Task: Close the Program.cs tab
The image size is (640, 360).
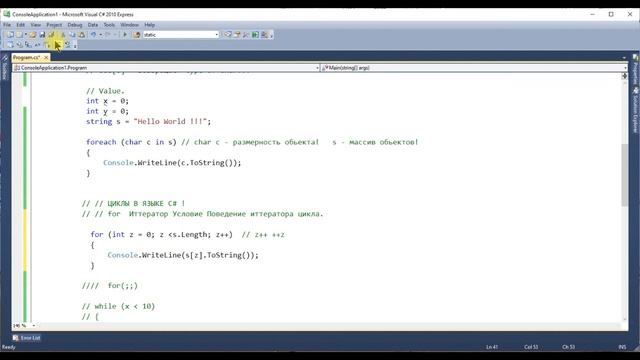Action: pyautogui.click(x=46, y=58)
